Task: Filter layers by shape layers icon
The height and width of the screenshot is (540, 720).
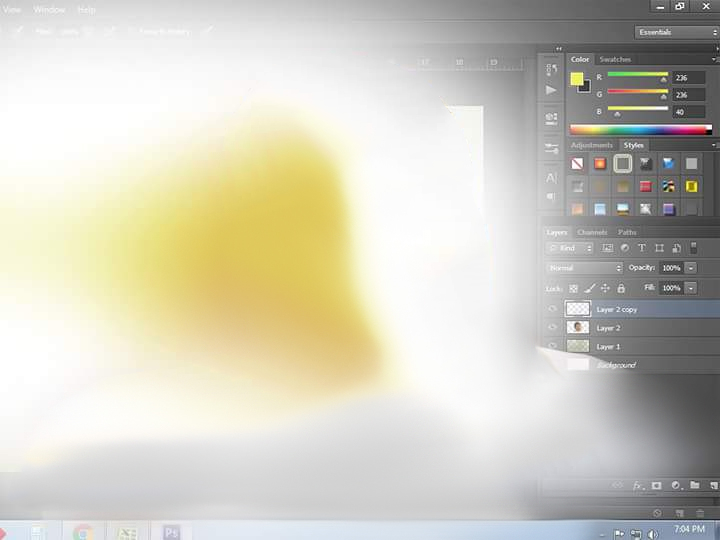Action: [659, 248]
